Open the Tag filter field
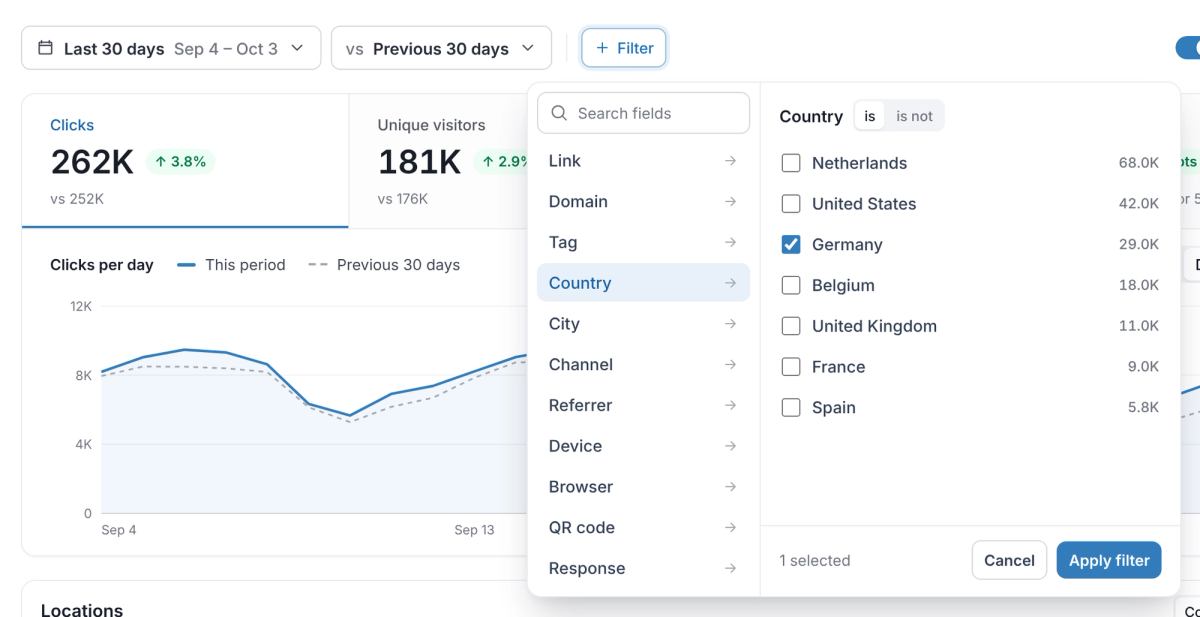The height and width of the screenshot is (617, 1200). pyautogui.click(x=643, y=242)
